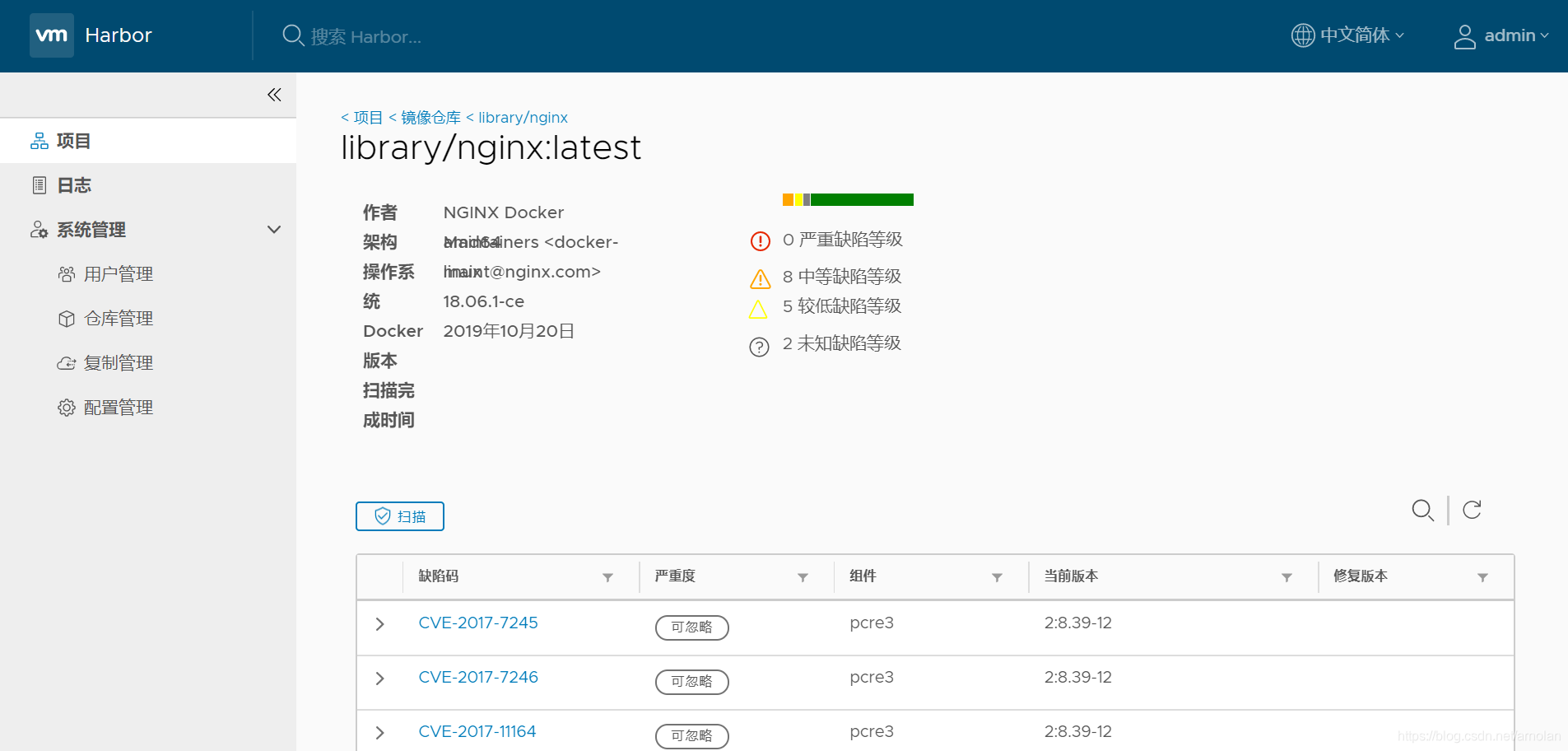
Task: Click the search magnifier icon in header
Action: (293, 35)
